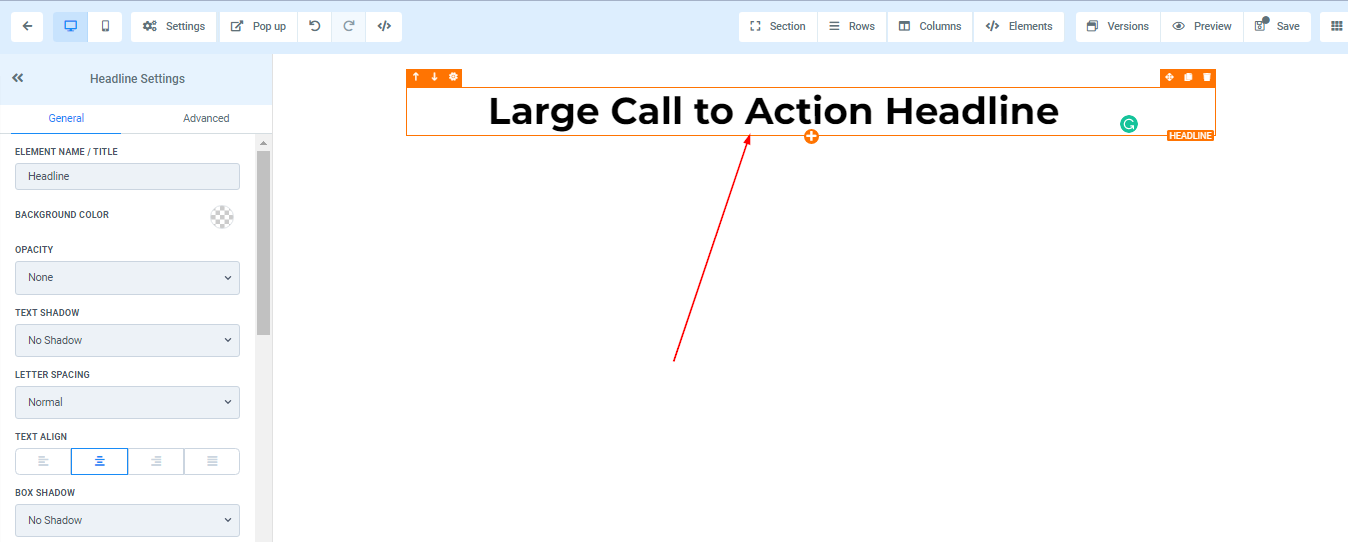Add new element with orange plus
This screenshot has width=1348, height=542.
tap(811, 136)
